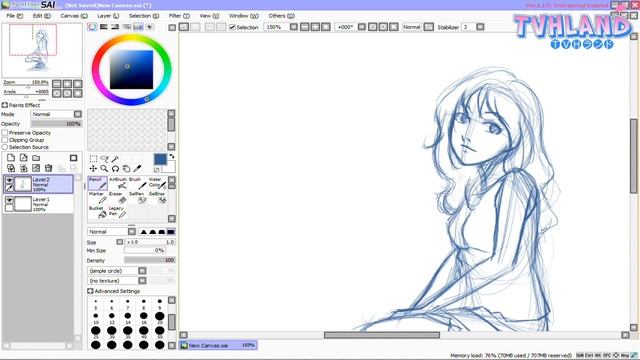Create a new layer folder
This screenshot has height=360, width=640.
[36, 158]
